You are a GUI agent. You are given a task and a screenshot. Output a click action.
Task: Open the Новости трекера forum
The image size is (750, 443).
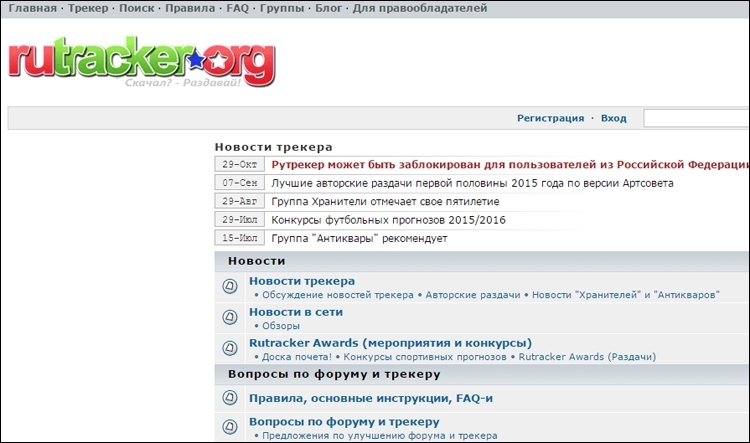tap(302, 281)
